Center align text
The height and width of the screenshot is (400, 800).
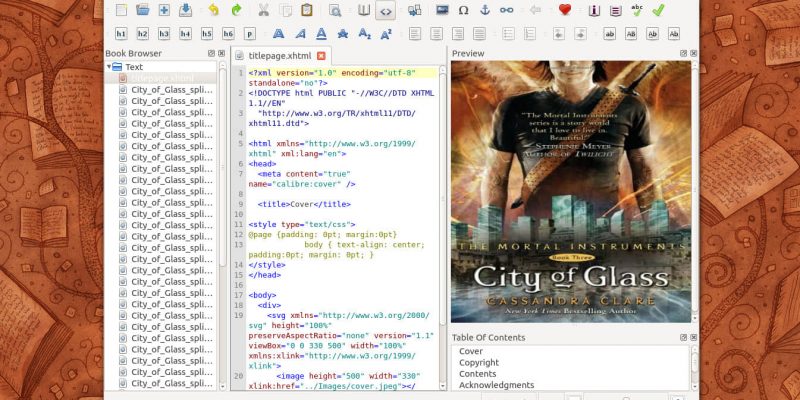[x=436, y=34]
